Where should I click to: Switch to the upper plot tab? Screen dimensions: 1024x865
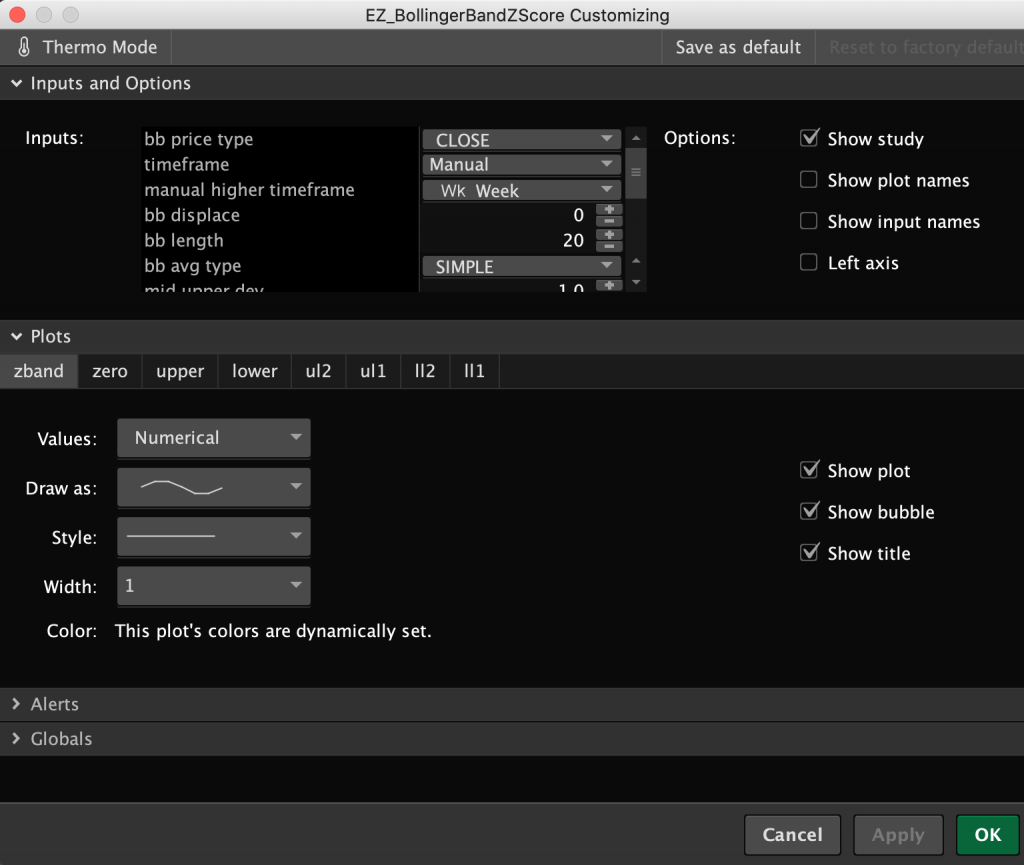point(179,371)
